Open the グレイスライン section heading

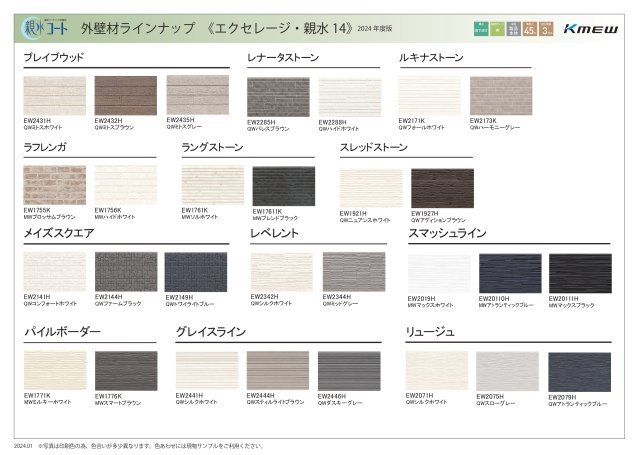pyautogui.click(x=210, y=331)
